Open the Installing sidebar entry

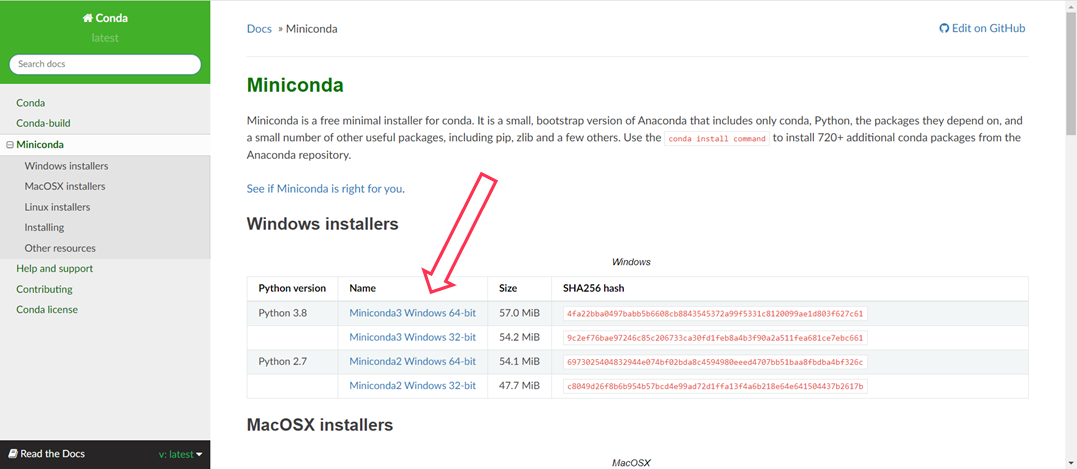click(44, 227)
